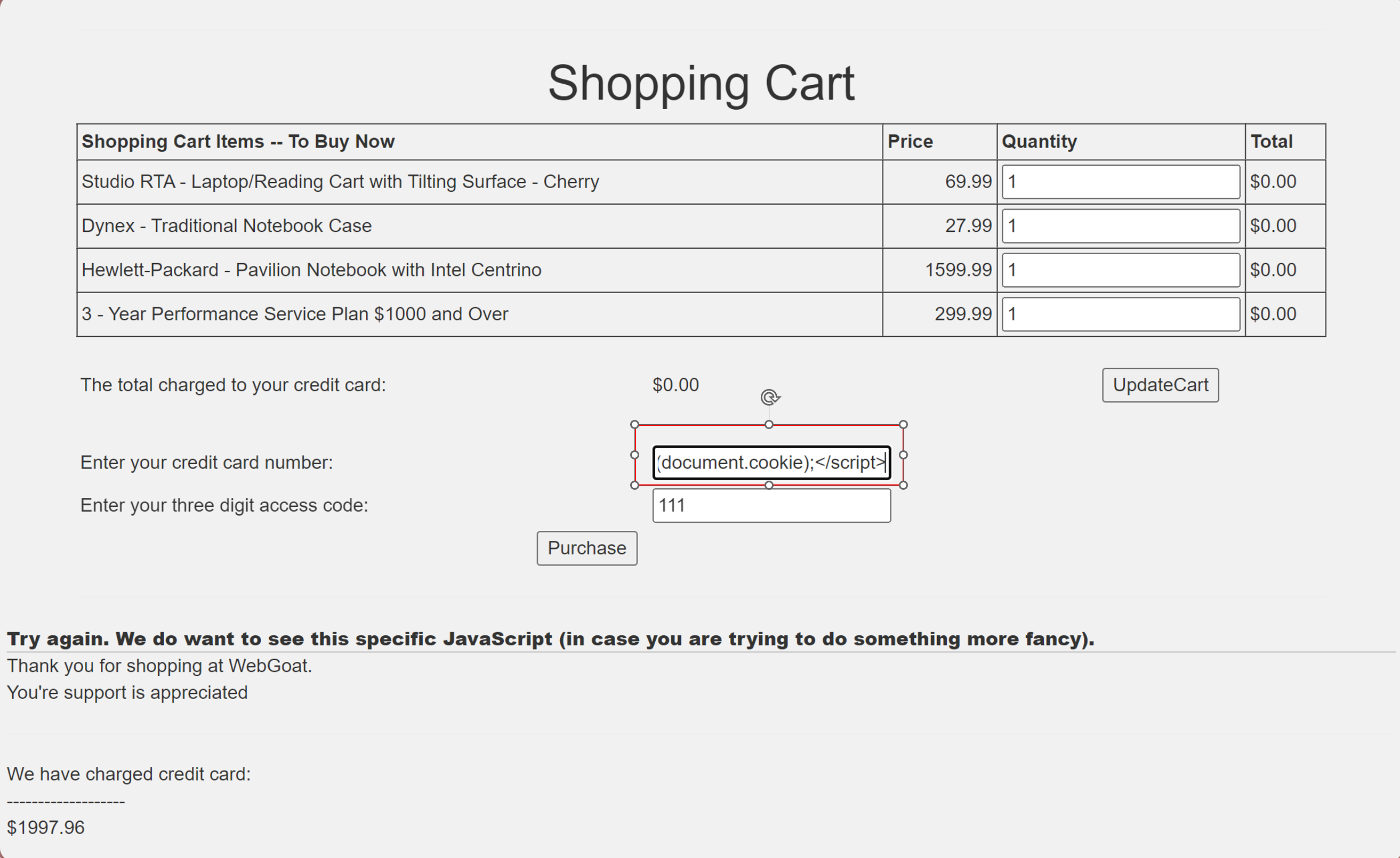The image size is (1400, 858).
Task: Click top-right resize handle of red selection
Action: click(903, 425)
